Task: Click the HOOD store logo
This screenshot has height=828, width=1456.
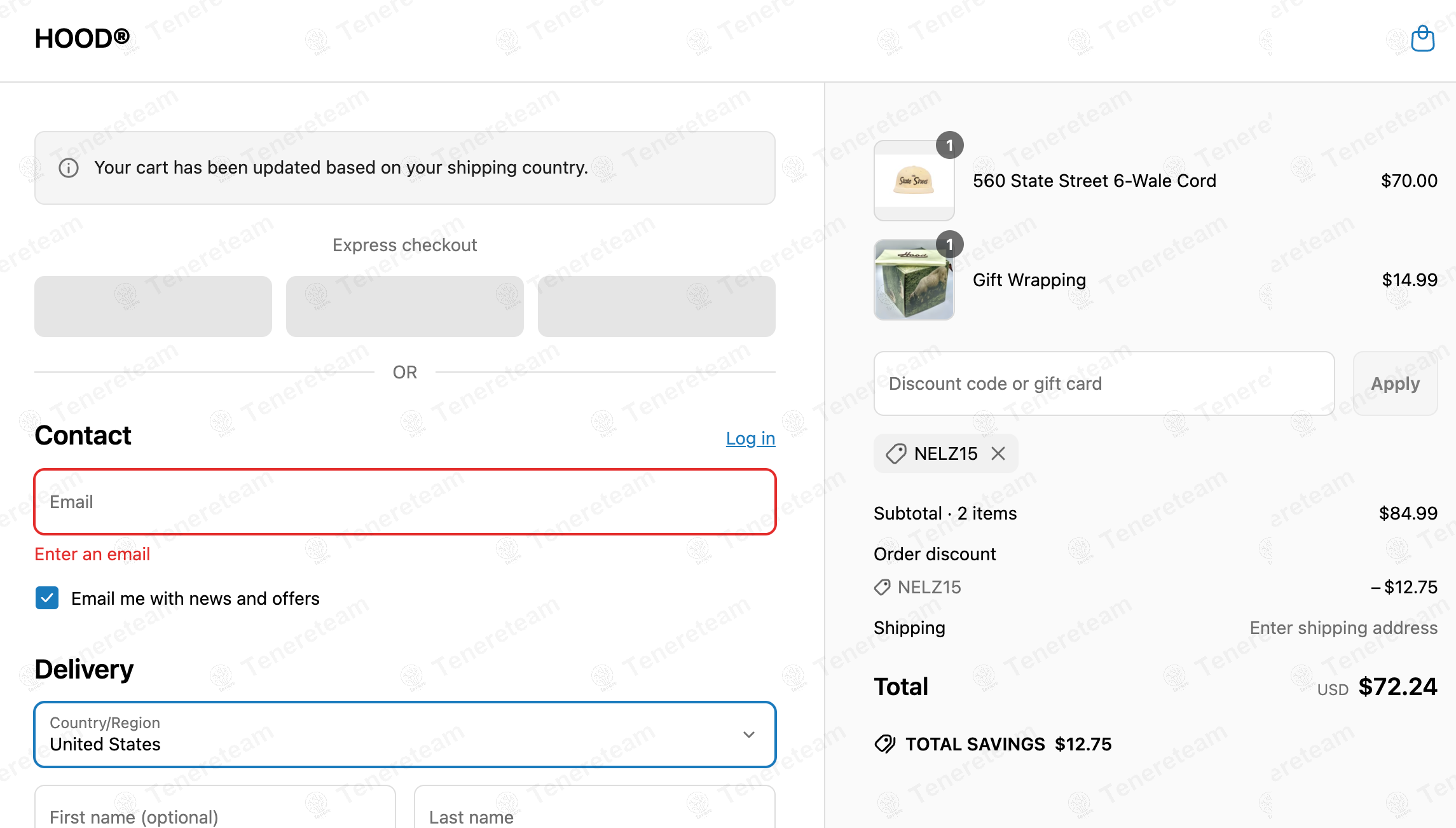Action: tap(82, 39)
